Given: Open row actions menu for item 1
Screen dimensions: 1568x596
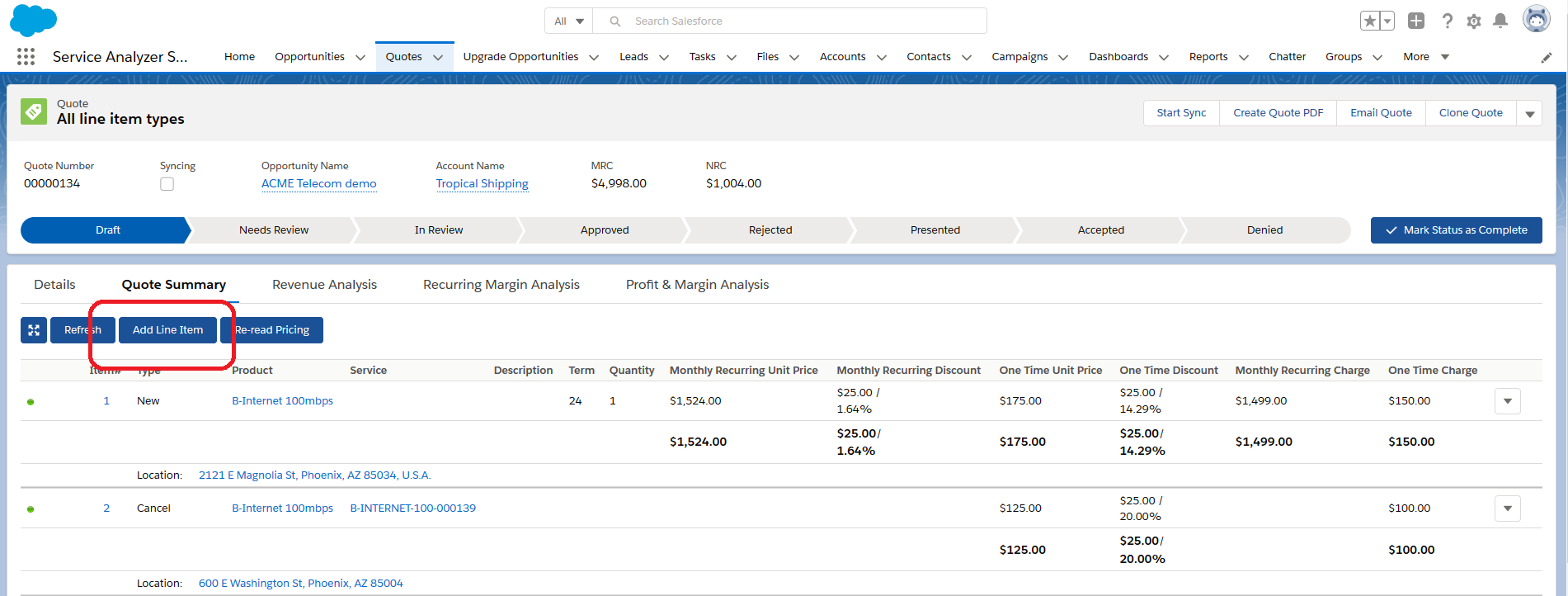Looking at the screenshot, I should (1508, 401).
